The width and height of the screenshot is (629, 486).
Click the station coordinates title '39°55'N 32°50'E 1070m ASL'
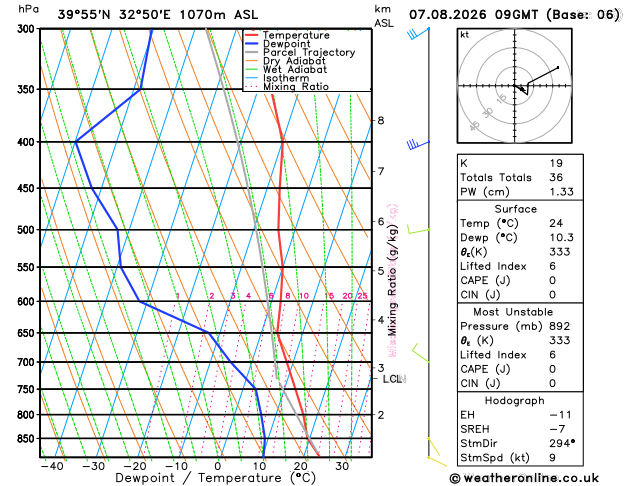158,15
